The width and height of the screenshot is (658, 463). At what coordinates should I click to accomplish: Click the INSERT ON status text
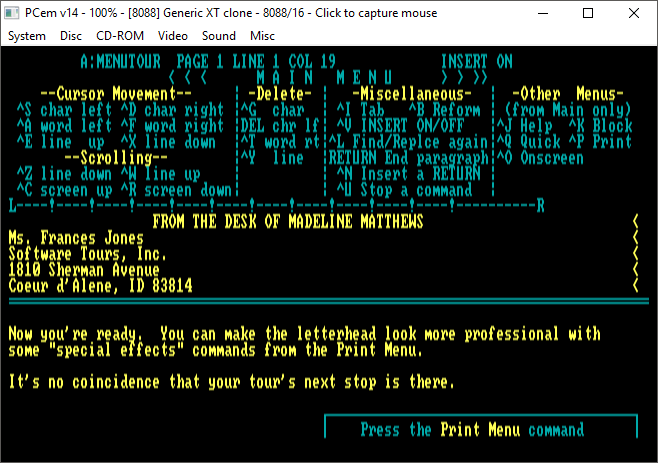point(476,62)
